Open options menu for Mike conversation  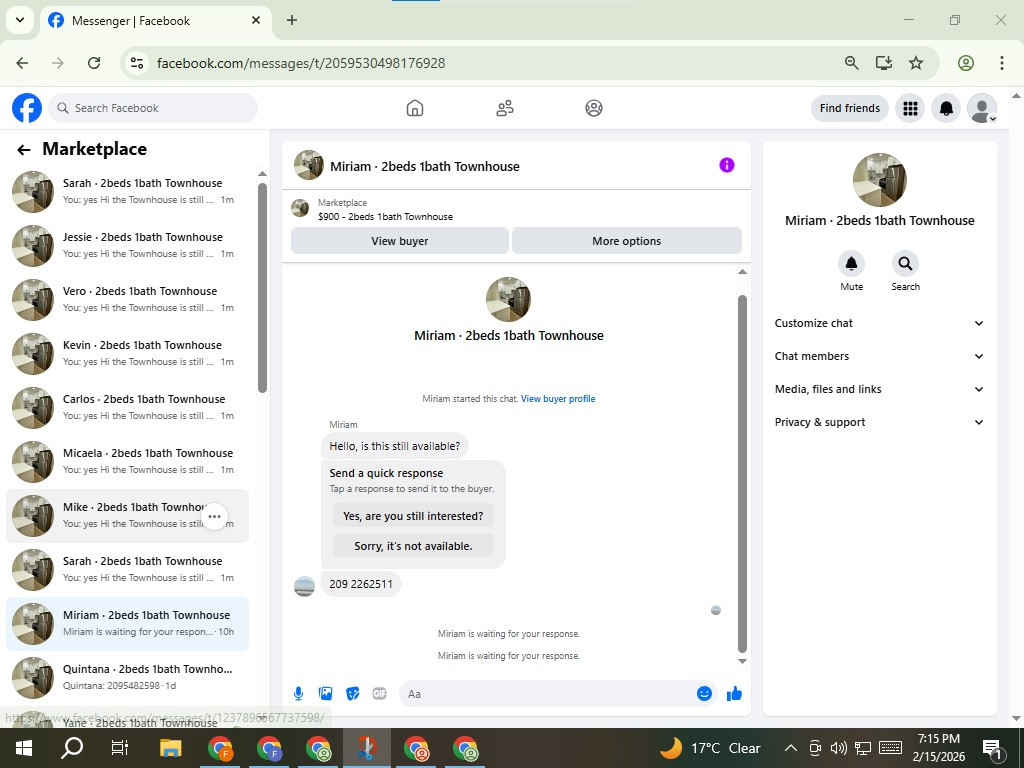(214, 516)
